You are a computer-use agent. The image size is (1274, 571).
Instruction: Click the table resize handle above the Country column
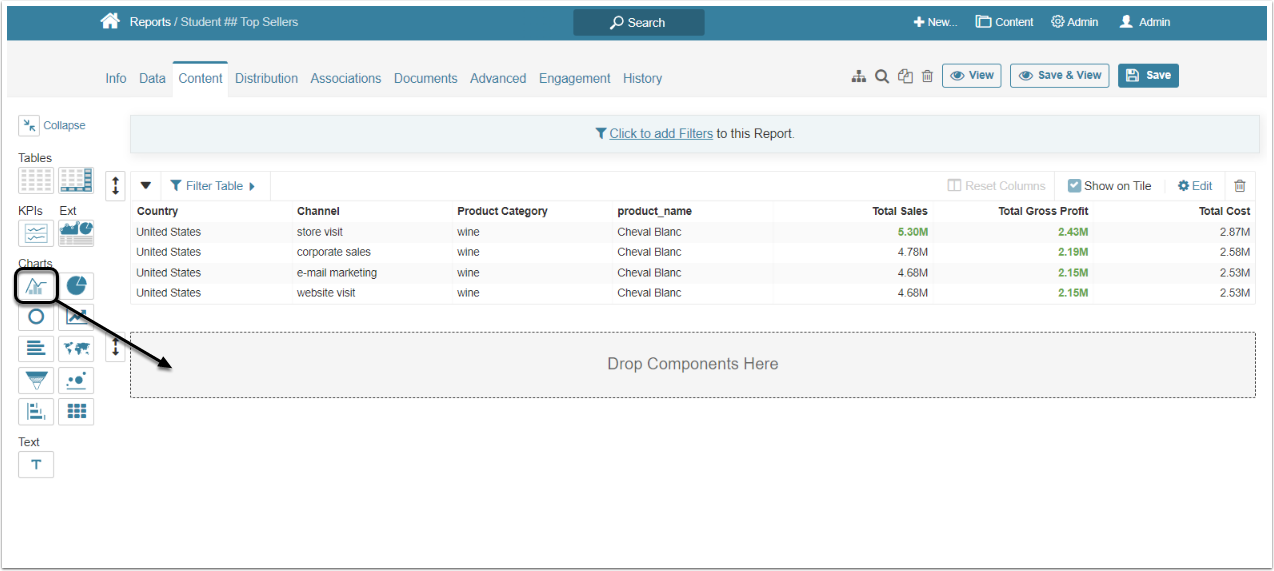116,186
